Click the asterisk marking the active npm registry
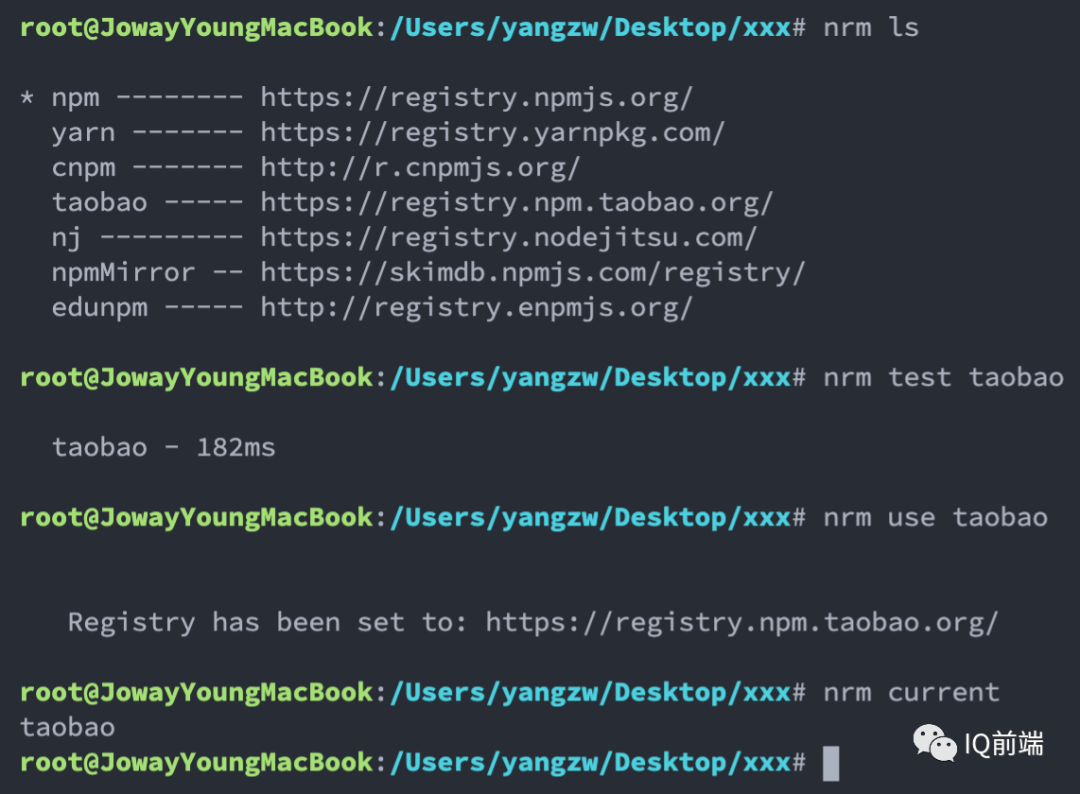Image resolution: width=1080 pixels, height=794 pixels. click(x=26, y=97)
